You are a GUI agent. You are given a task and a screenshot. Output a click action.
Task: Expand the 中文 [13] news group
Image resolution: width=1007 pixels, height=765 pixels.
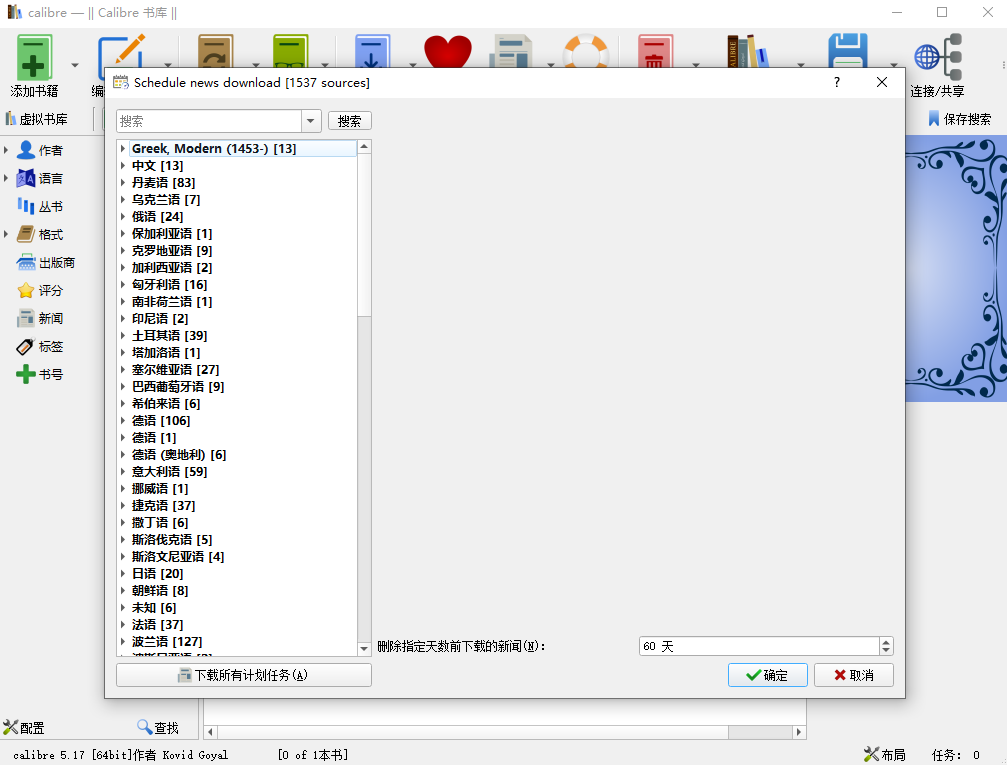[x=123, y=166]
